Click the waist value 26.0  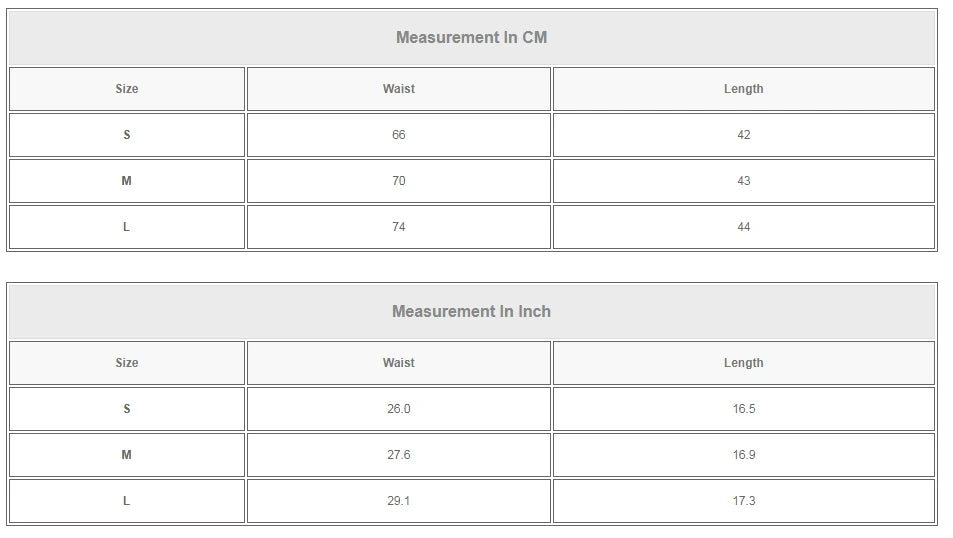[x=398, y=409]
